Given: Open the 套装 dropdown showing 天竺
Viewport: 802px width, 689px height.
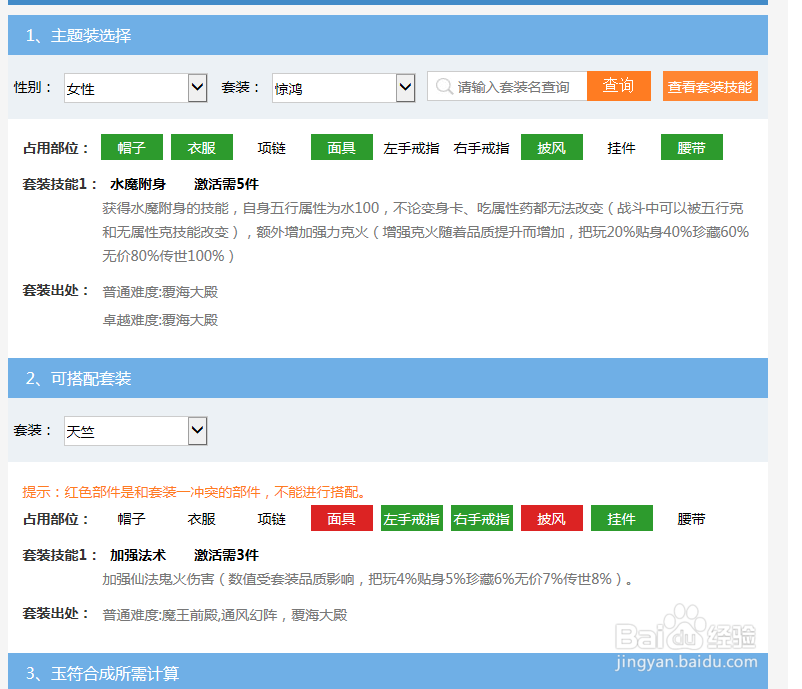Looking at the screenshot, I should [x=135, y=431].
